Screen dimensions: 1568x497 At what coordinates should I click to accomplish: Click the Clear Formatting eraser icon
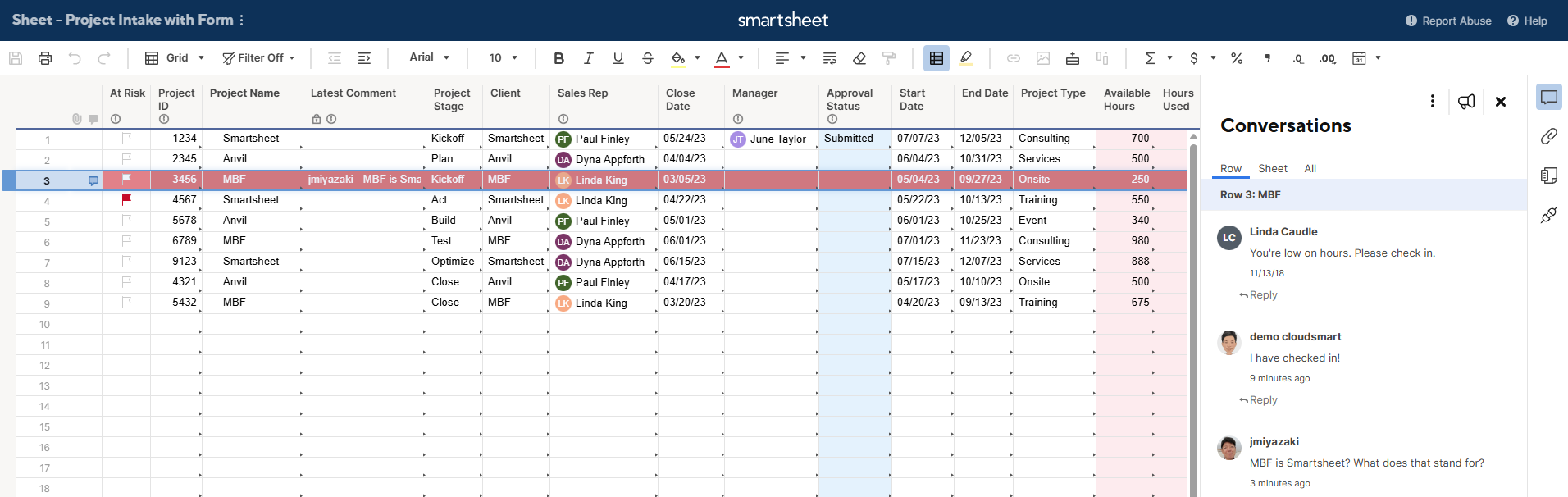pos(859,58)
